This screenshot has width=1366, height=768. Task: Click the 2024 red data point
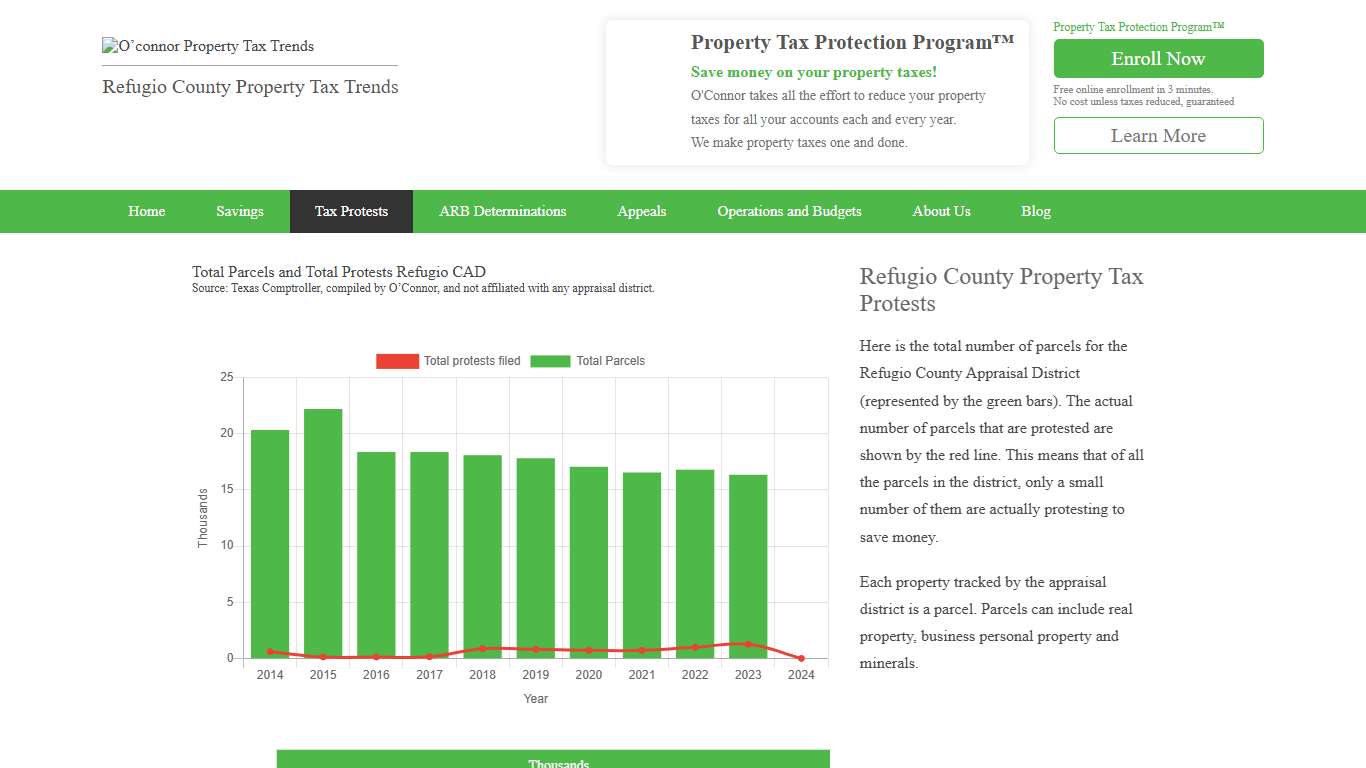pyautogui.click(x=800, y=659)
